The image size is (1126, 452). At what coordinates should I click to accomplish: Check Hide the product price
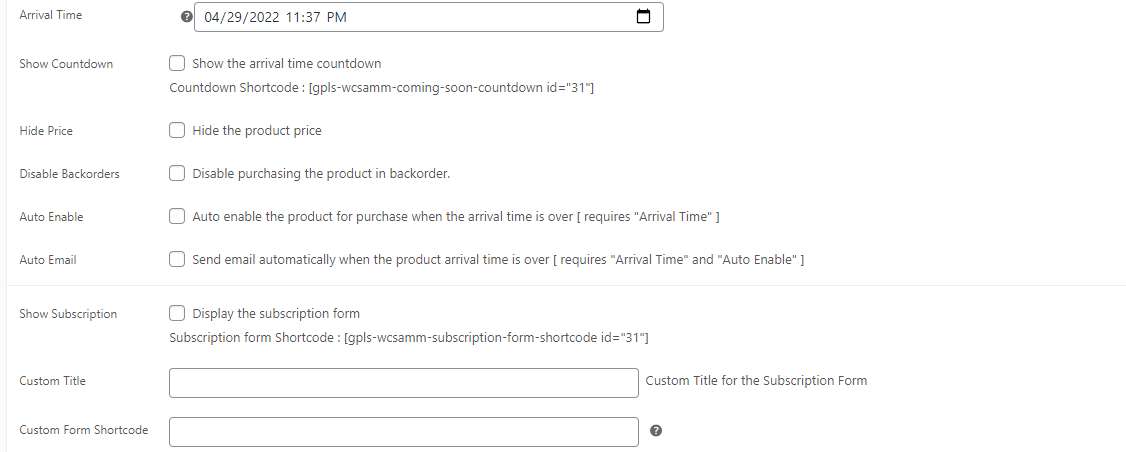pyautogui.click(x=177, y=130)
